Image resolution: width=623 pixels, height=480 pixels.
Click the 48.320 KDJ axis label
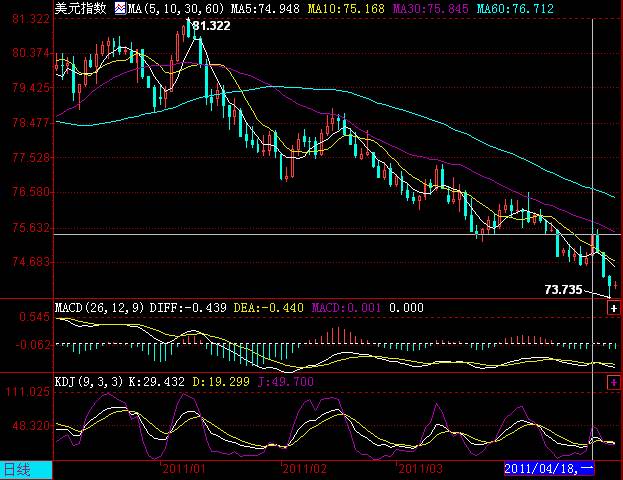point(31,426)
